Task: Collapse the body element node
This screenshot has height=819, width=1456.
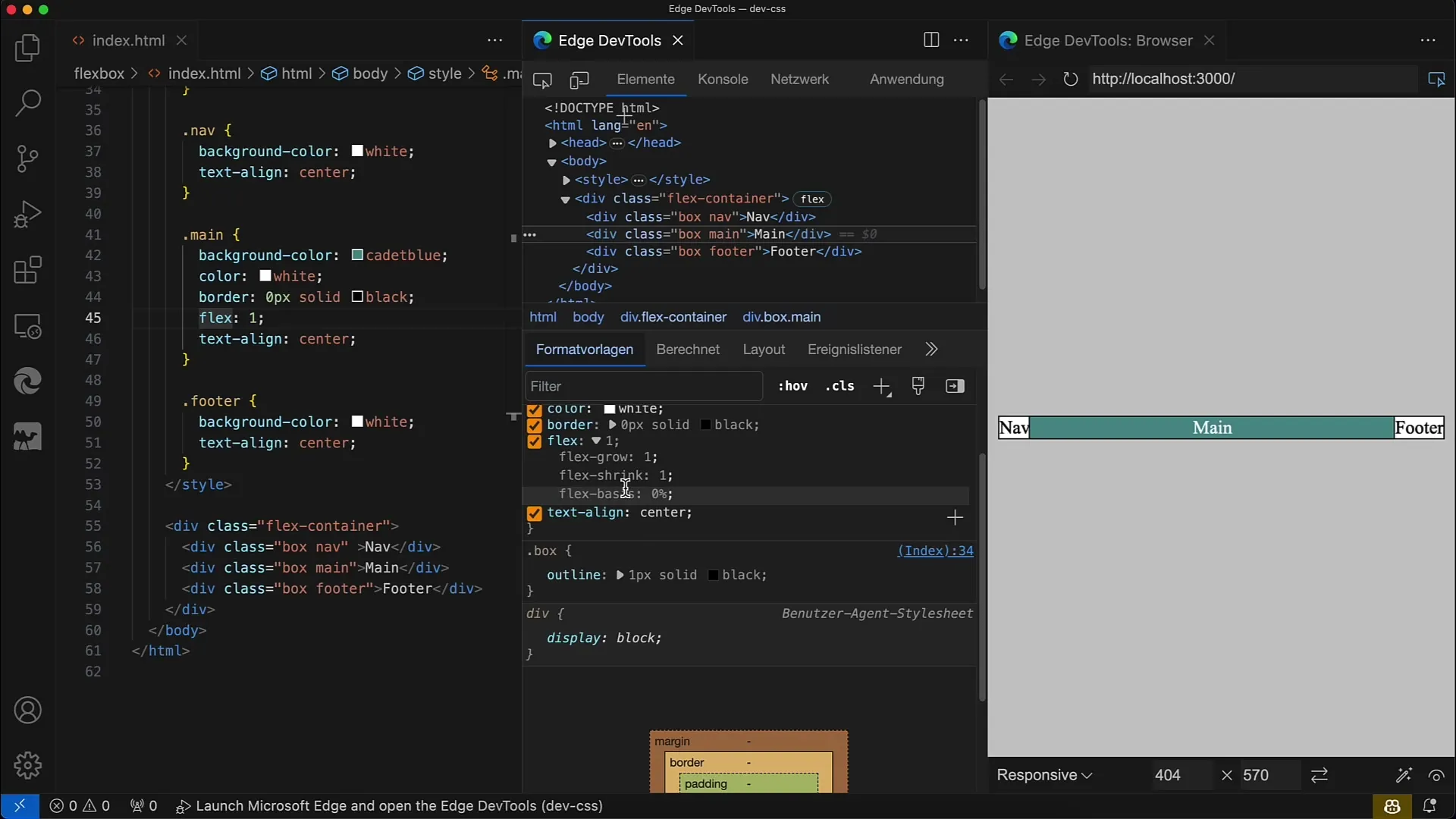Action: coord(552,162)
